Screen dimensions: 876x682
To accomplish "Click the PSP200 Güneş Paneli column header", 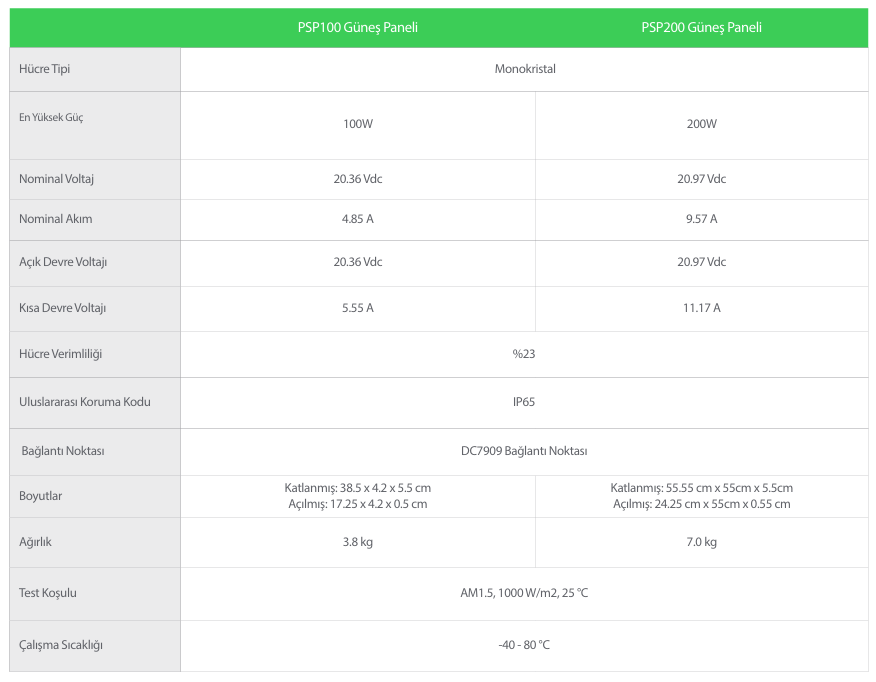I will [x=701, y=27].
